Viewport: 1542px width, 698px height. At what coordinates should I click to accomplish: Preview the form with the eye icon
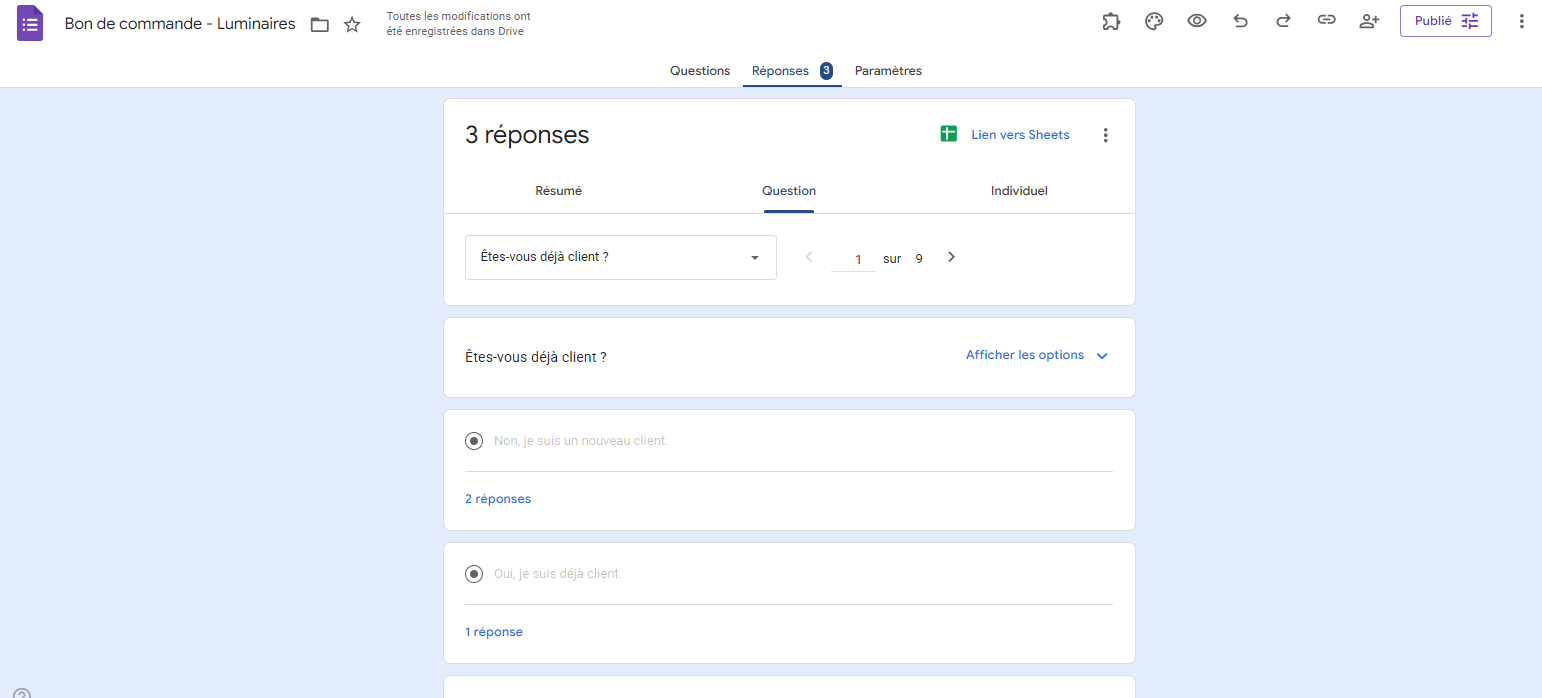(x=1197, y=20)
